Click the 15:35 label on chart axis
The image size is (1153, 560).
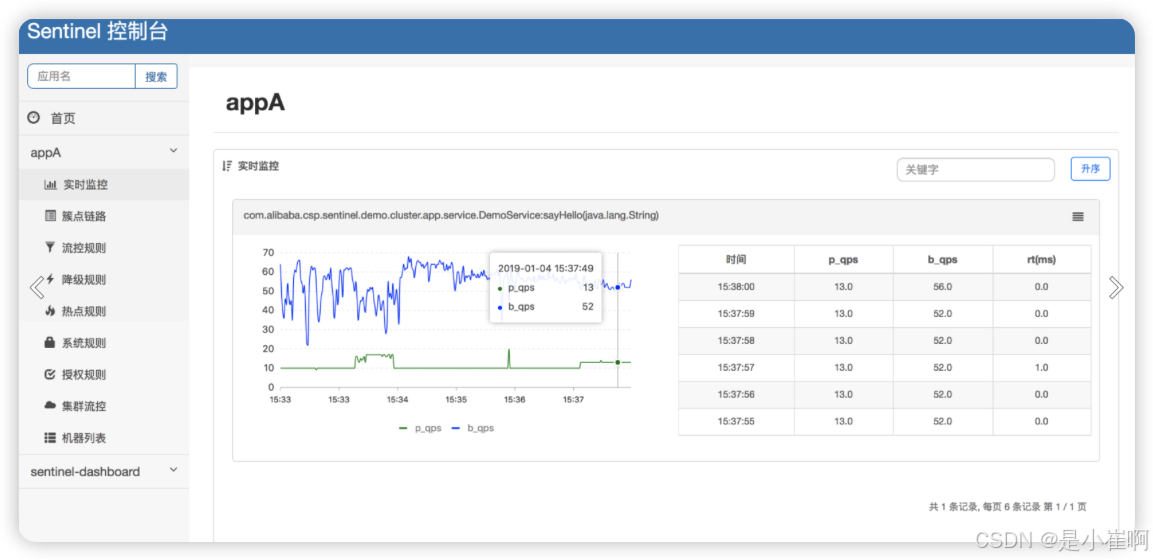coord(456,400)
